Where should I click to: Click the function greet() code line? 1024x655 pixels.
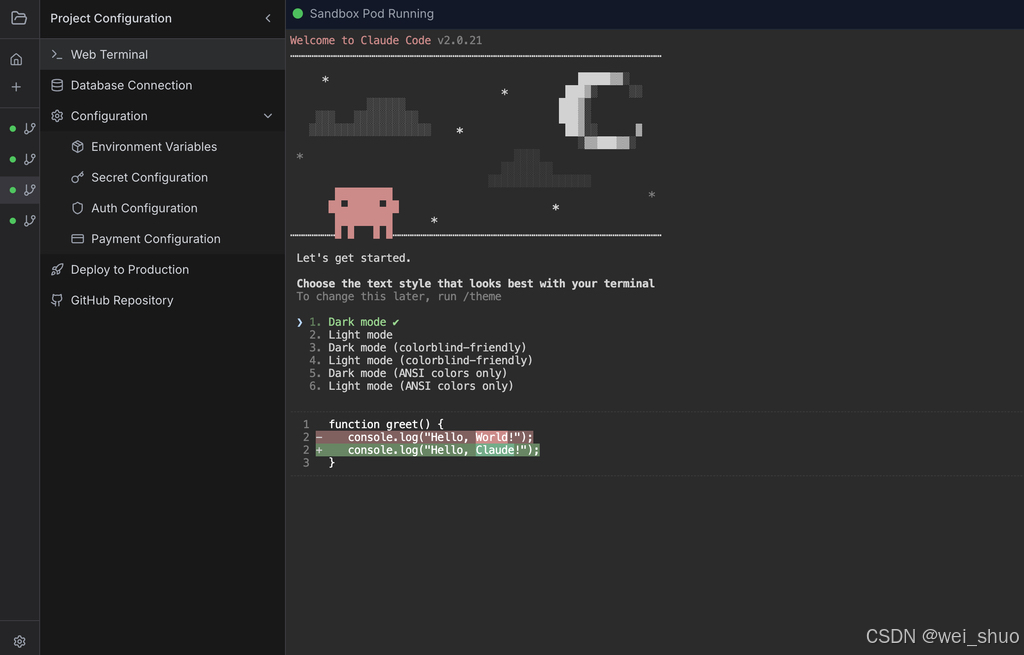coord(386,424)
